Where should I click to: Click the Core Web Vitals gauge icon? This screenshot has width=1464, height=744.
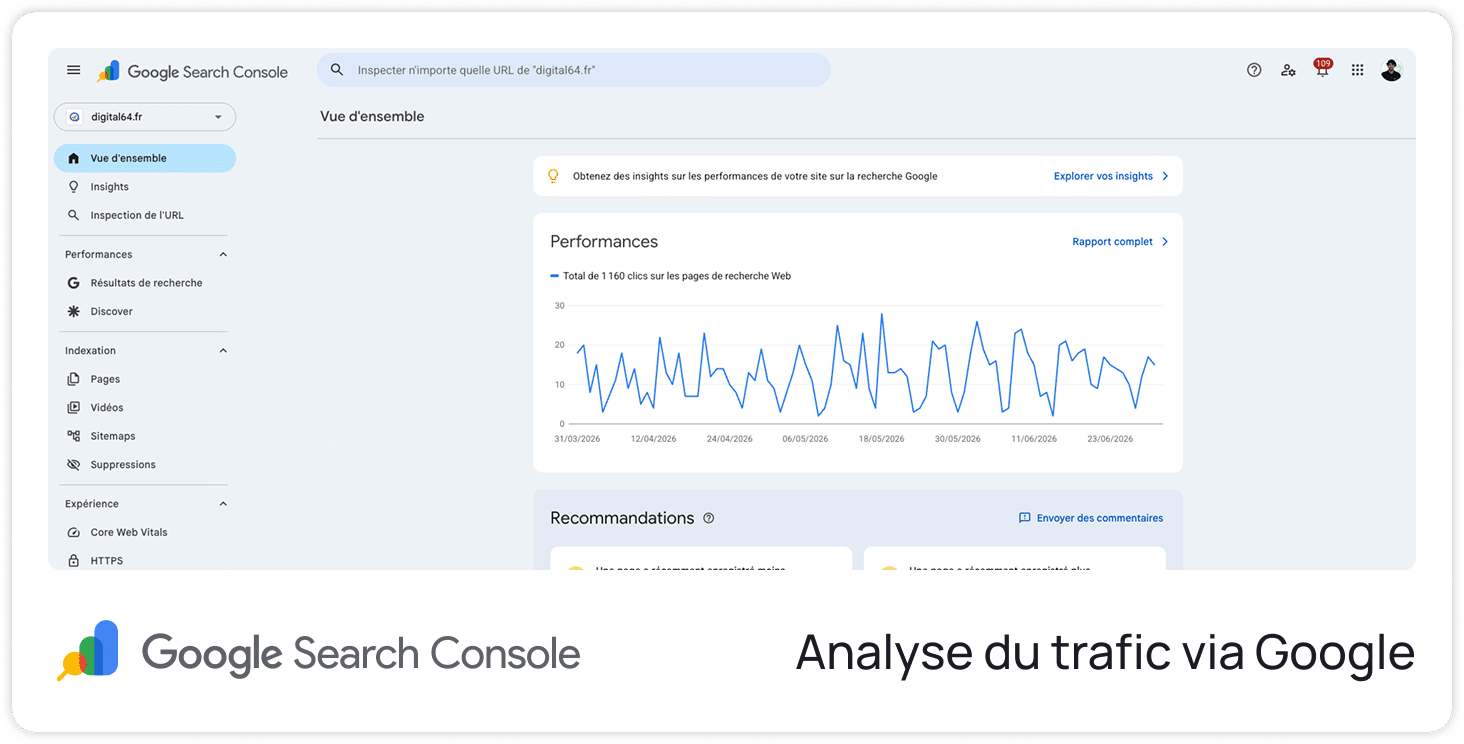click(73, 533)
